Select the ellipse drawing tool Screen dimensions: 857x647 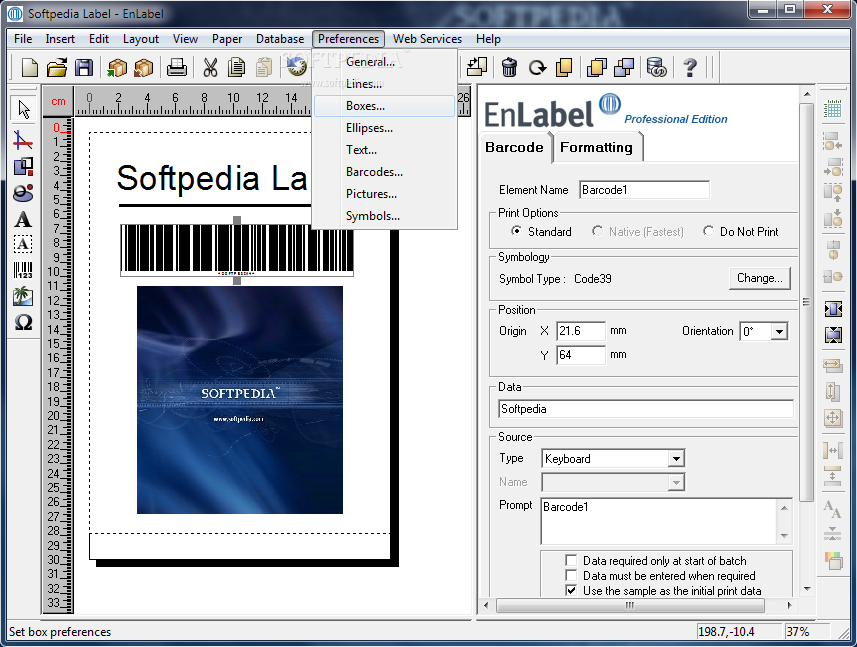[x=23, y=192]
